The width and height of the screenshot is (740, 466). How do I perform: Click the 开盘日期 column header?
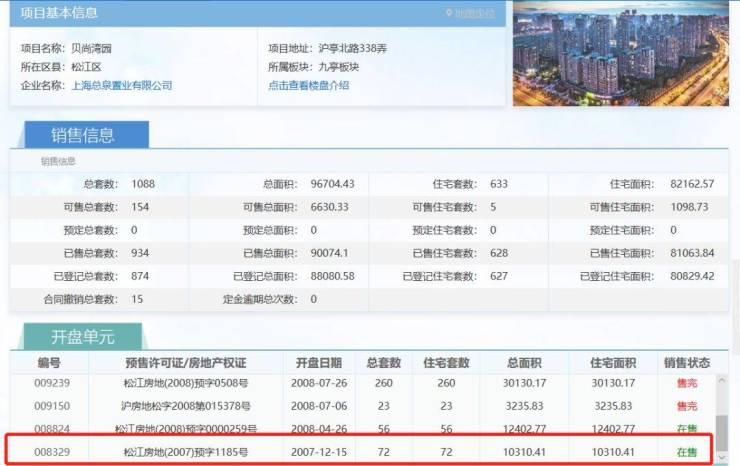pyautogui.click(x=318, y=361)
